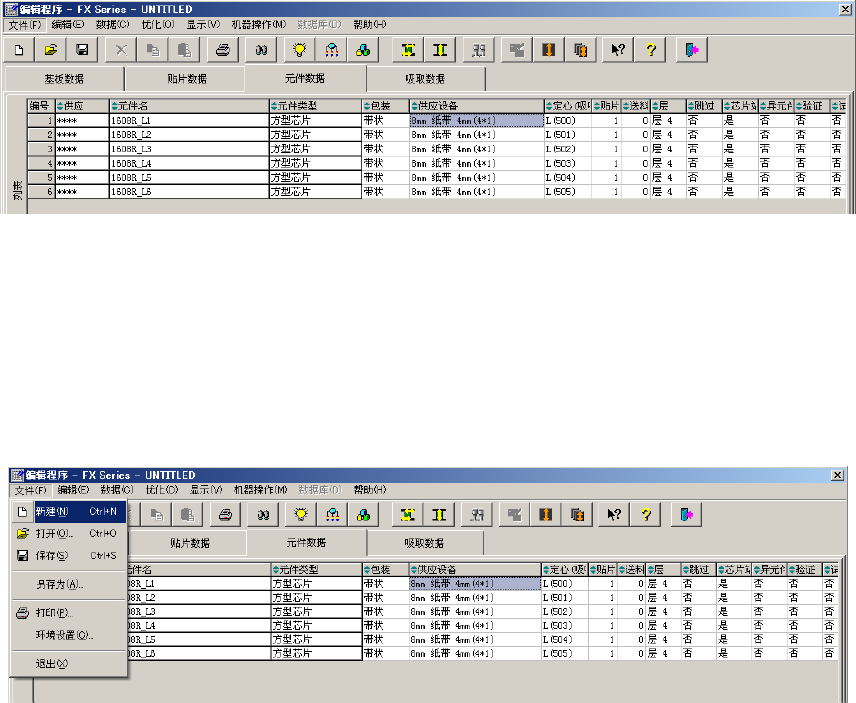Click the yellow question mark icon in the upper window
This screenshot has width=856, height=703.
click(x=650, y=50)
